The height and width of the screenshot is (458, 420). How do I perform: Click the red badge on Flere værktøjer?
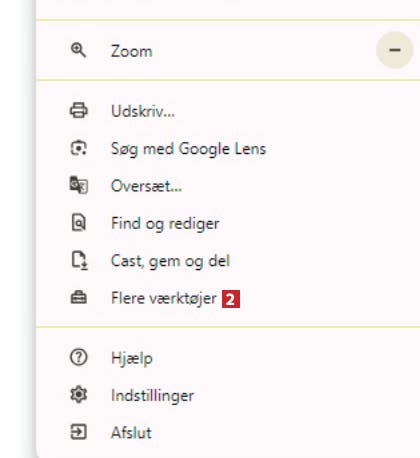click(x=231, y=299)
